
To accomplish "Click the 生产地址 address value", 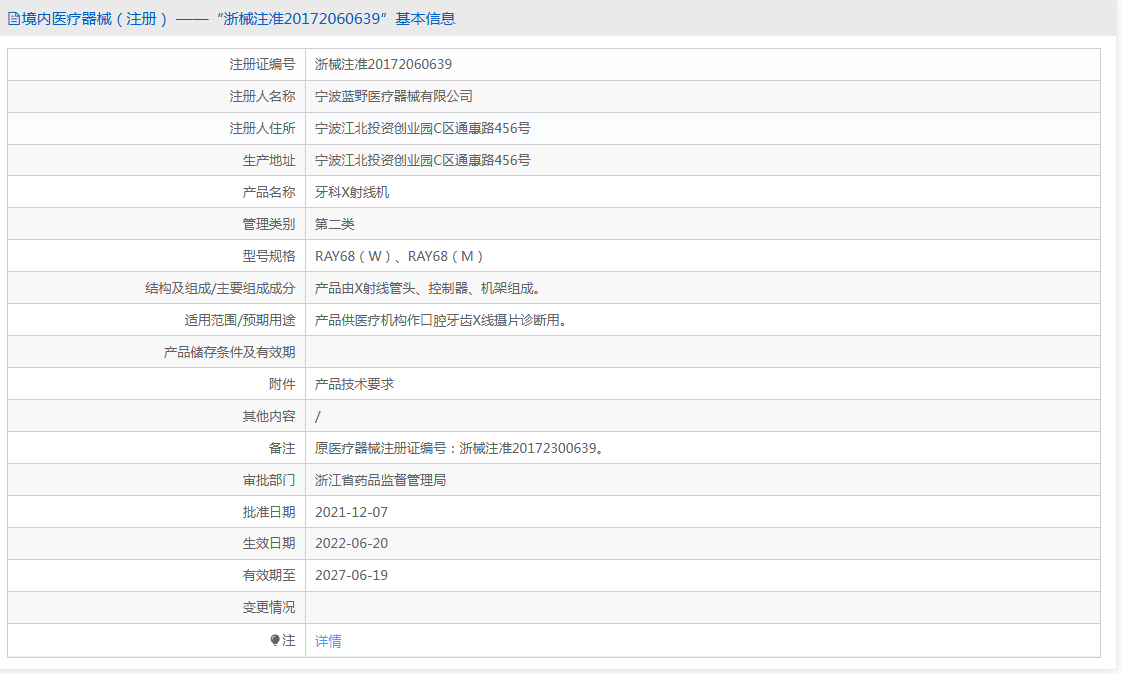I will 423,160.
